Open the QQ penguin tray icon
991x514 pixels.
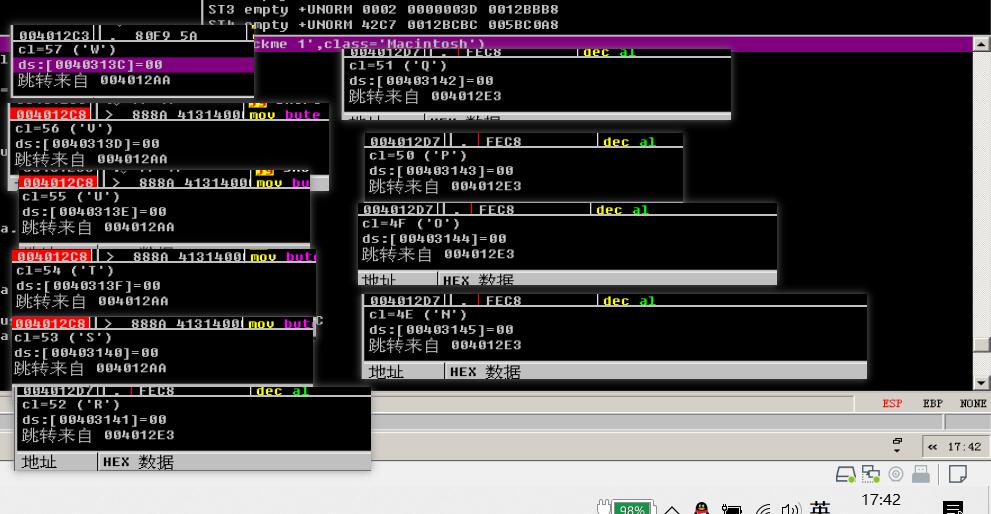(701, 509)
